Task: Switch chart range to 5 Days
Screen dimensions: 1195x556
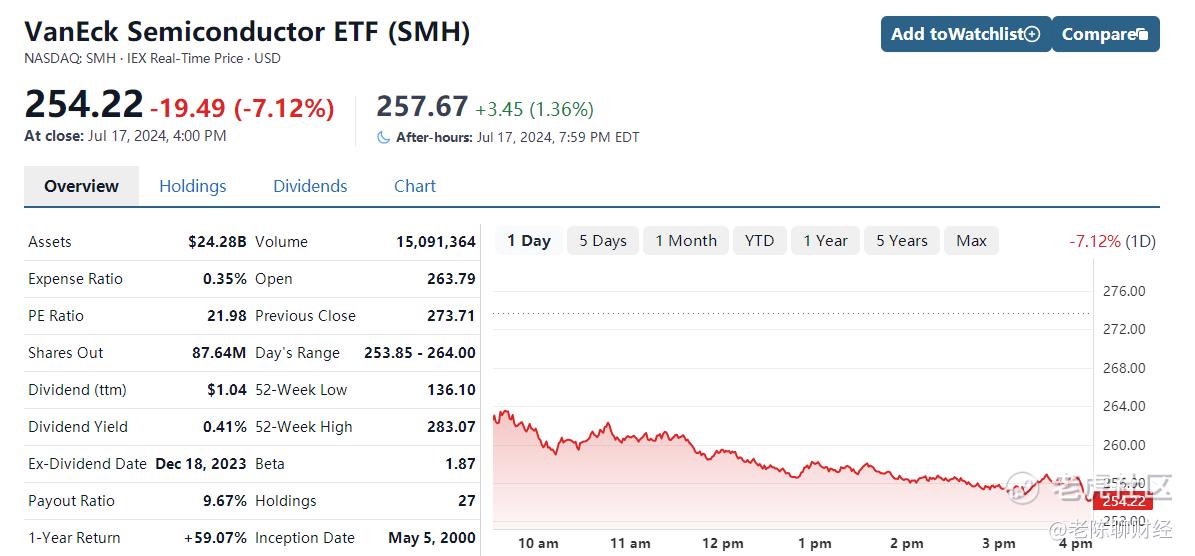Action: click(x=603, y=241)
